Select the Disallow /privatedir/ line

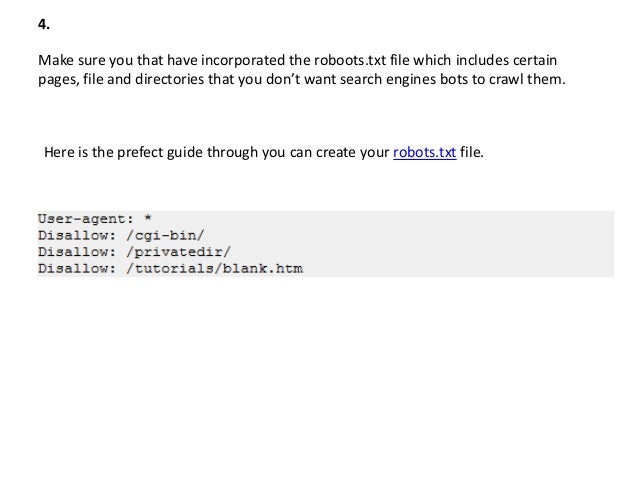click(134, 252)
